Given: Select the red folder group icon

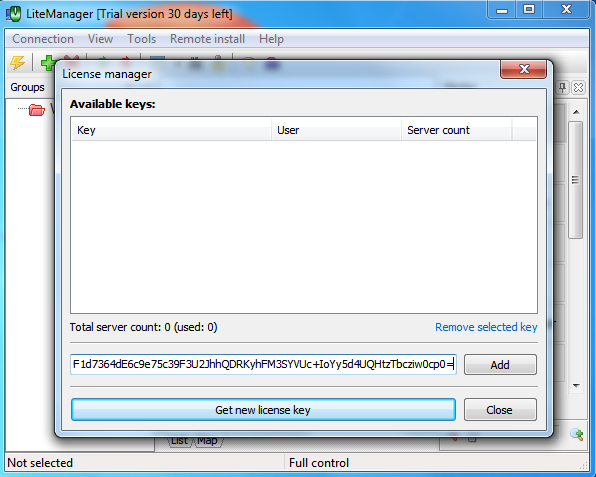Looking at the screenshot, I should pyautogui.click(x=36, y=110).
